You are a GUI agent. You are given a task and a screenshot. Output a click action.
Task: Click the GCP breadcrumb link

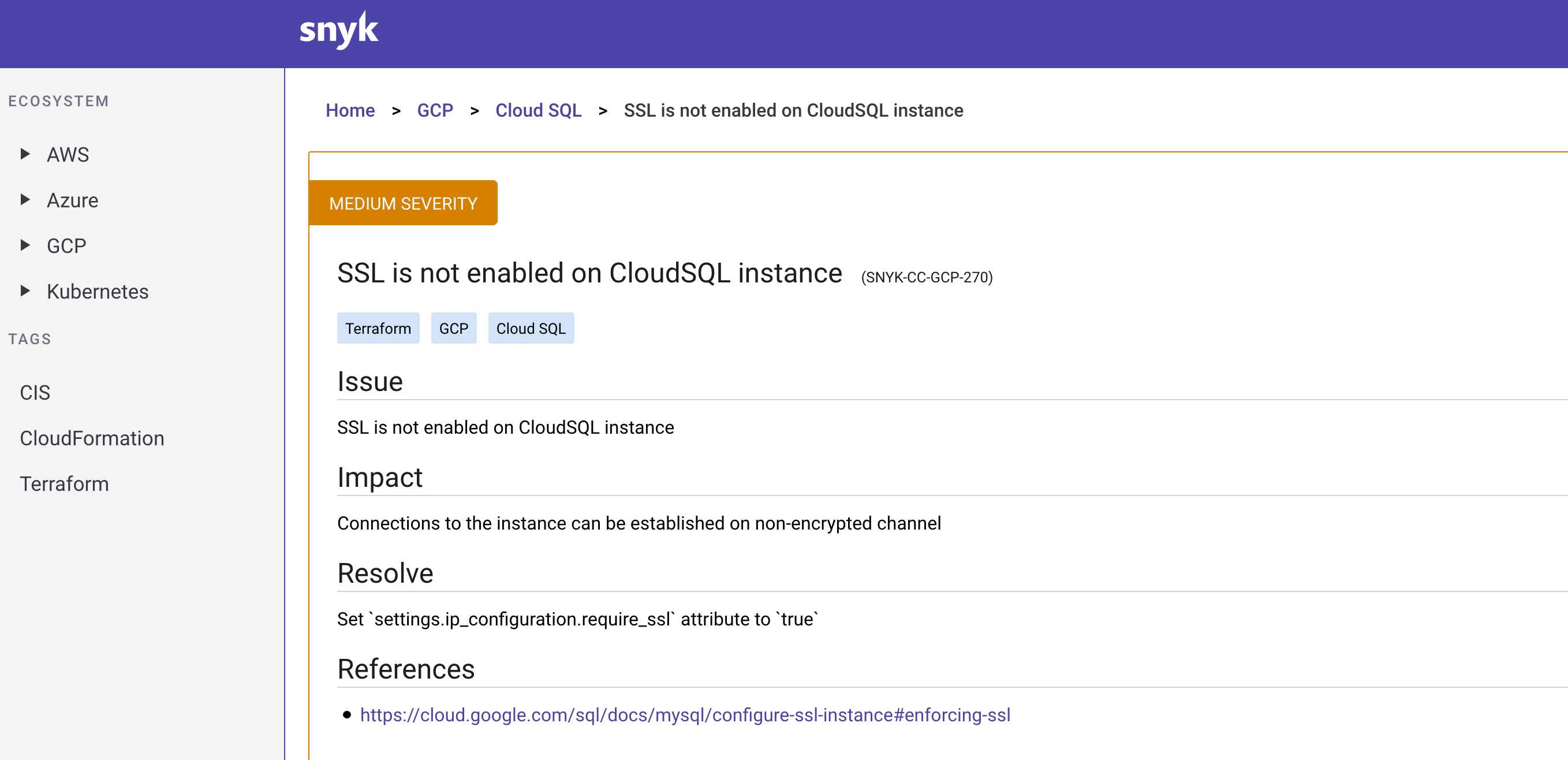436,110
